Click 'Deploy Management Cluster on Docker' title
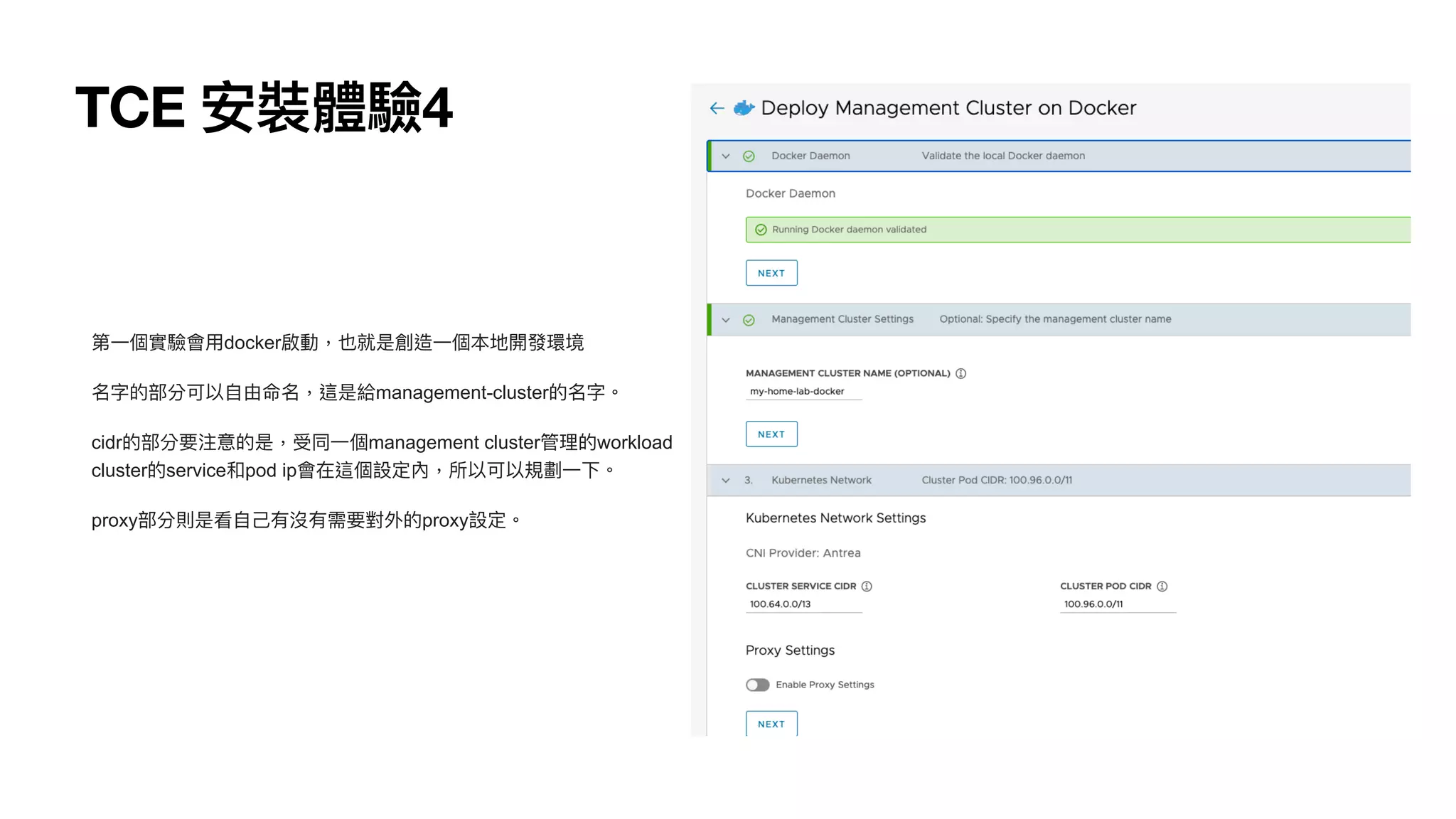 (948, 108)
